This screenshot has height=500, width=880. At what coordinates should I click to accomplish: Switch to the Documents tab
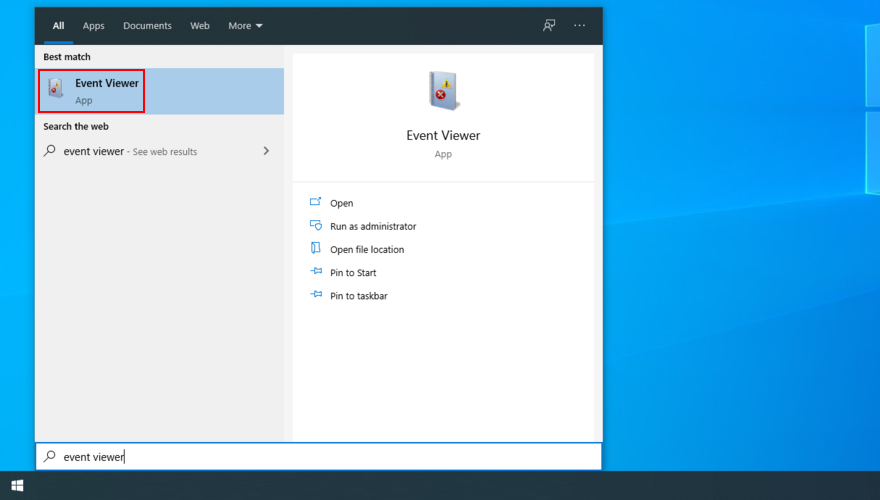coord(147,26)
